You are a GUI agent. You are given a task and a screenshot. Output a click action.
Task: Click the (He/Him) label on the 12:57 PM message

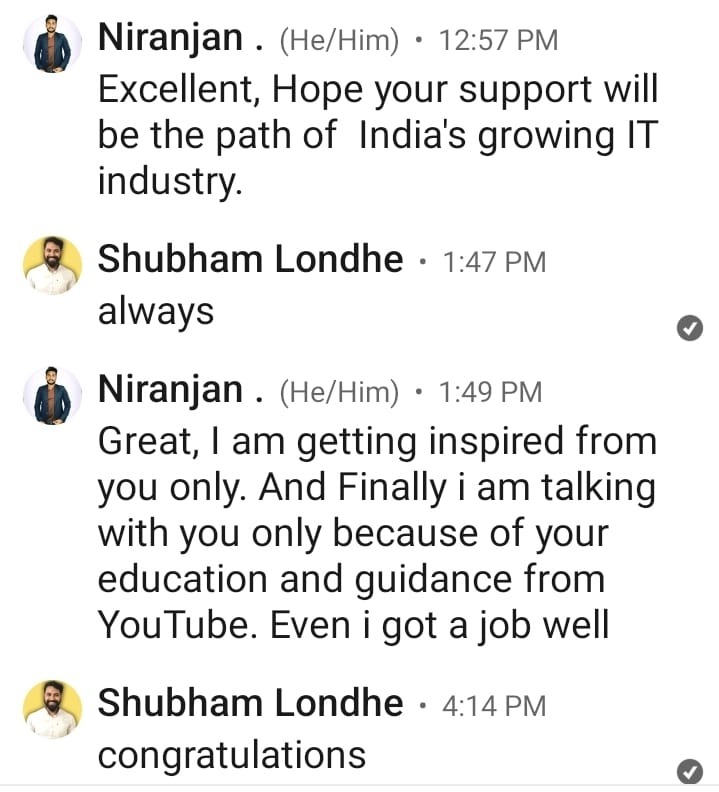[x=339, y=41]
